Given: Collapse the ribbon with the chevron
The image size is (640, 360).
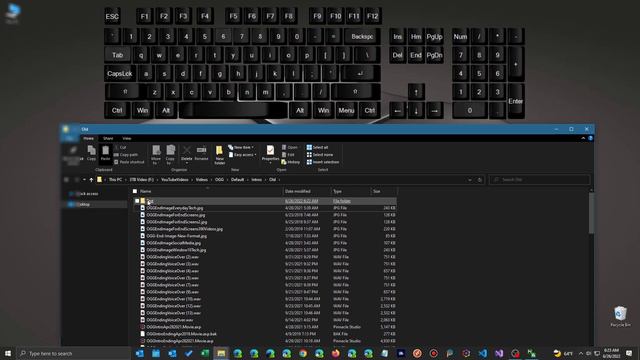Looking at the screenshot, I should coord(583,138).
